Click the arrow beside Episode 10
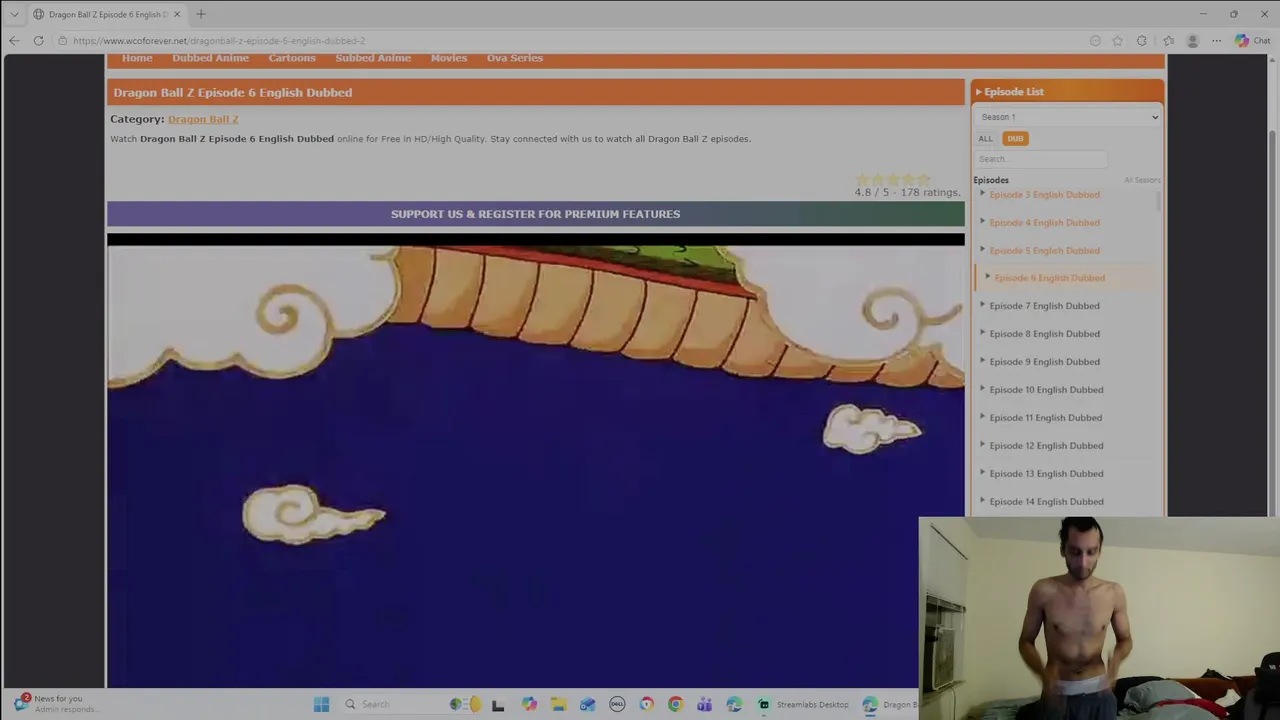This screenshot has width=1280, height=720. pyautogui.click(x=982, y=389)
